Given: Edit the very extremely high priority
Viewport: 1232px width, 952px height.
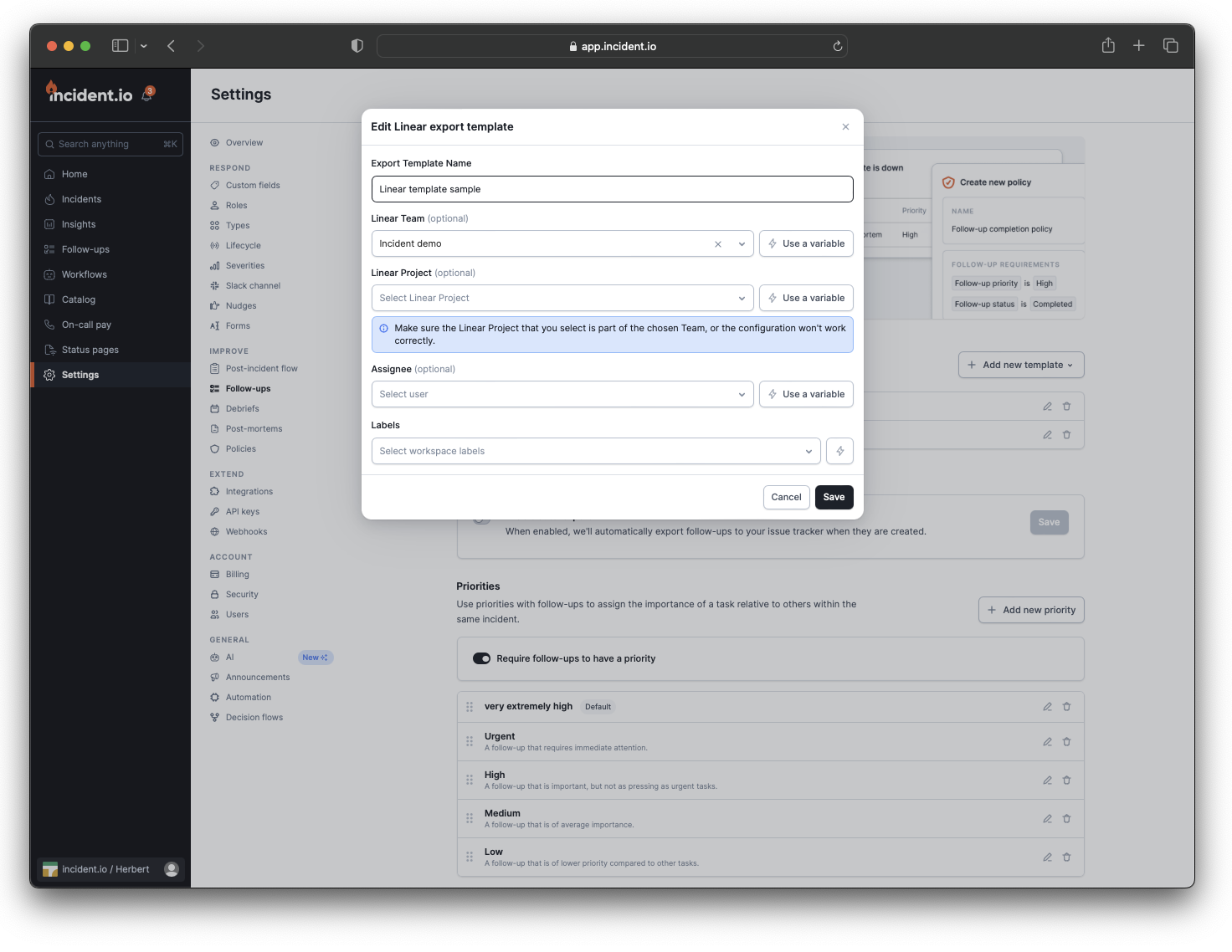Looking at the screenshot, I should [1047, 707].
